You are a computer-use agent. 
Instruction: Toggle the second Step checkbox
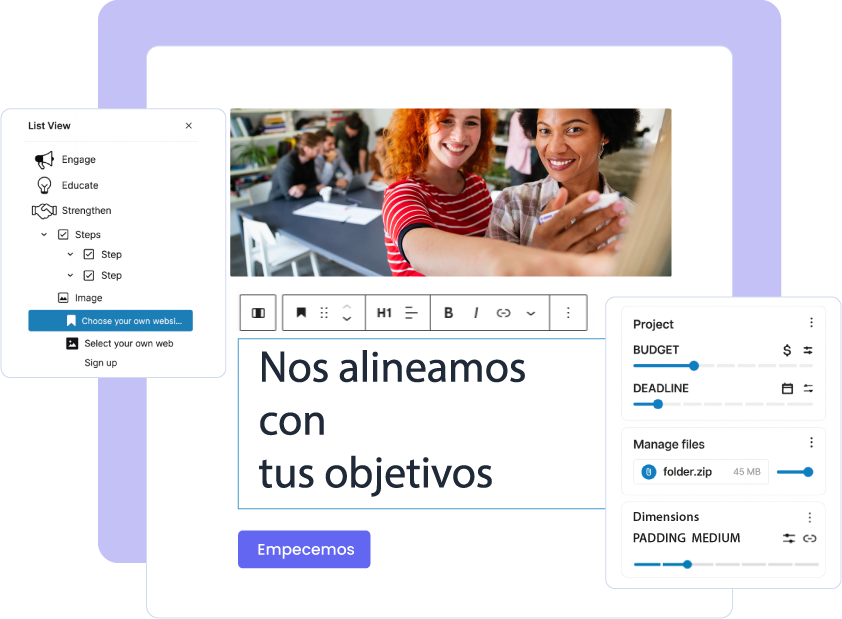[89, 276]
